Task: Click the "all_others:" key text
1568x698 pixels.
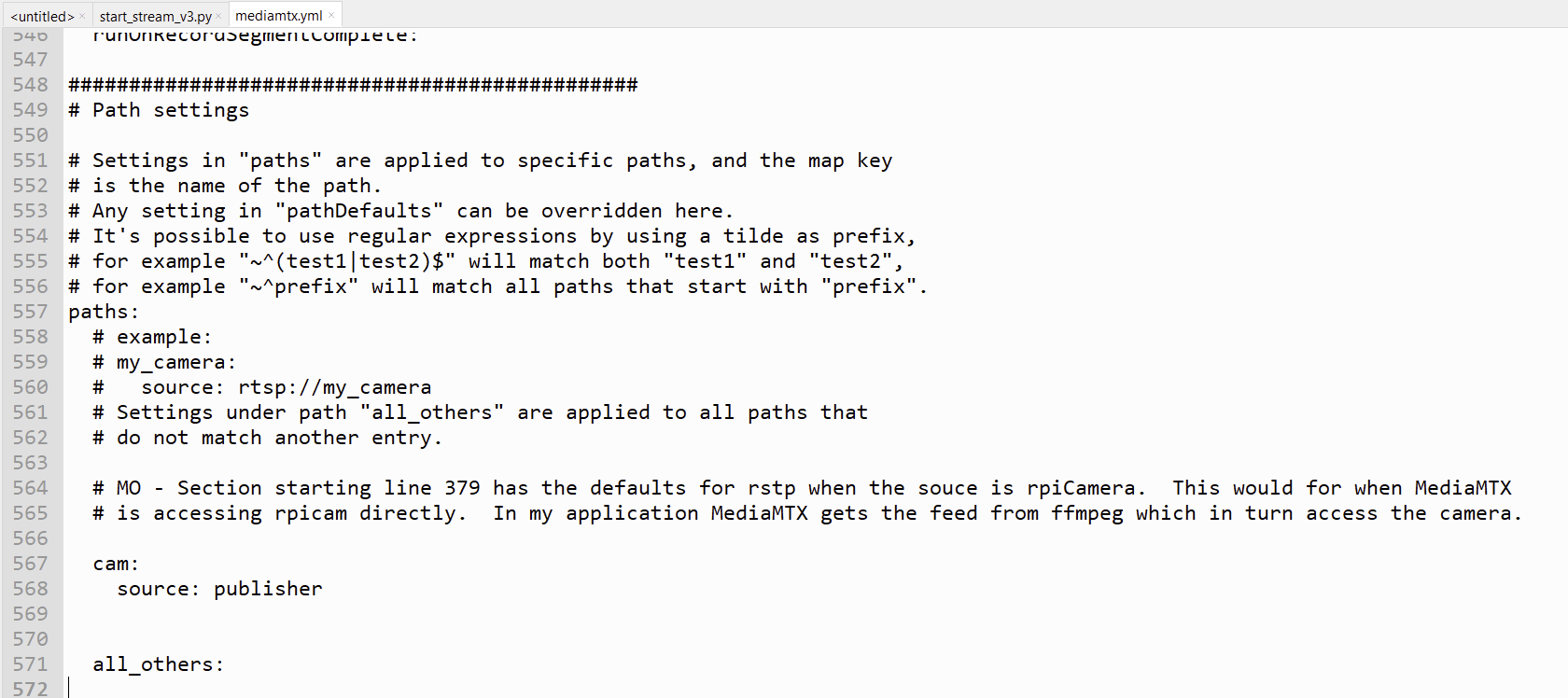Action: (158, 664)
